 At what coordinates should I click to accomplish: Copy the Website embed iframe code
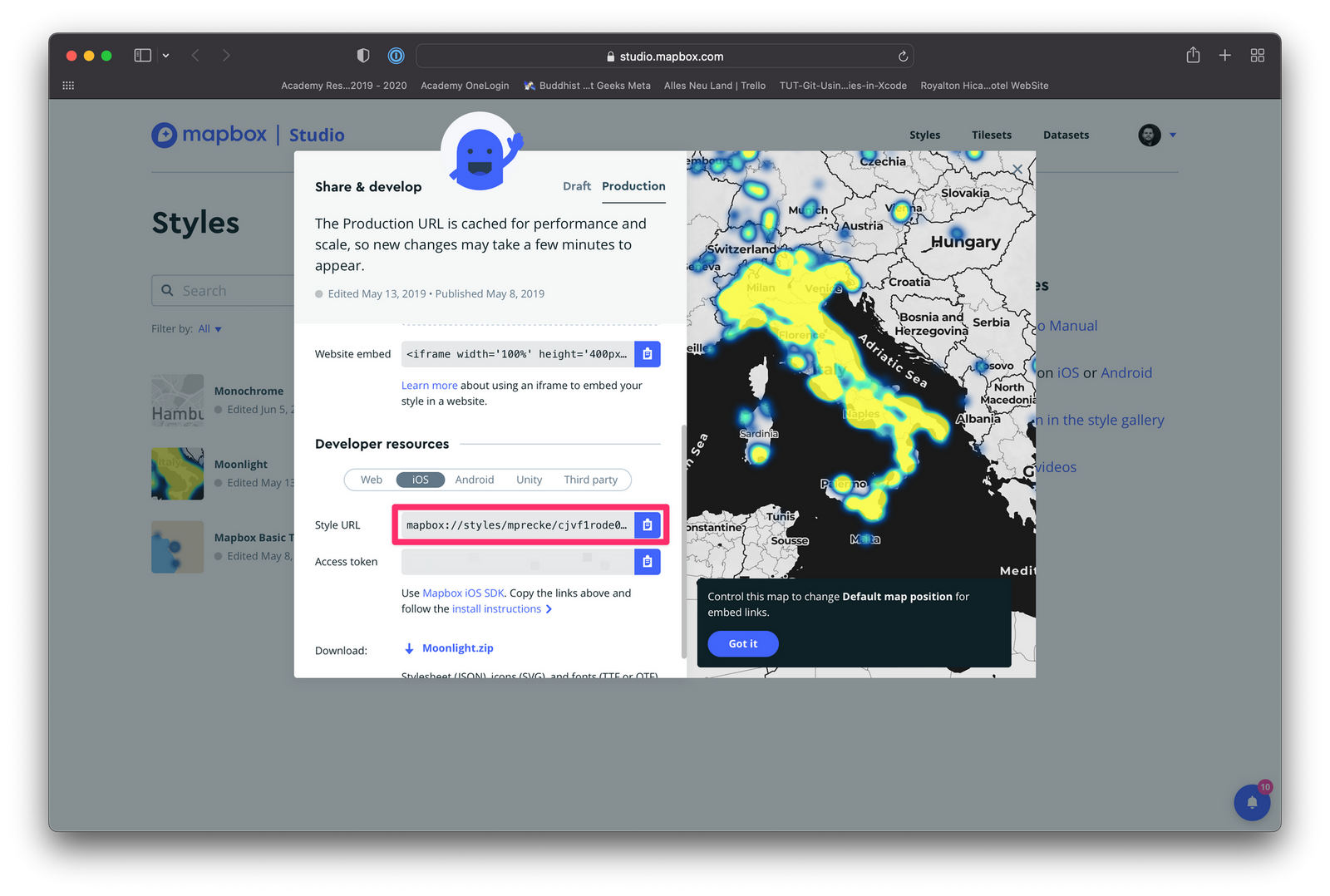coord(648,353)
